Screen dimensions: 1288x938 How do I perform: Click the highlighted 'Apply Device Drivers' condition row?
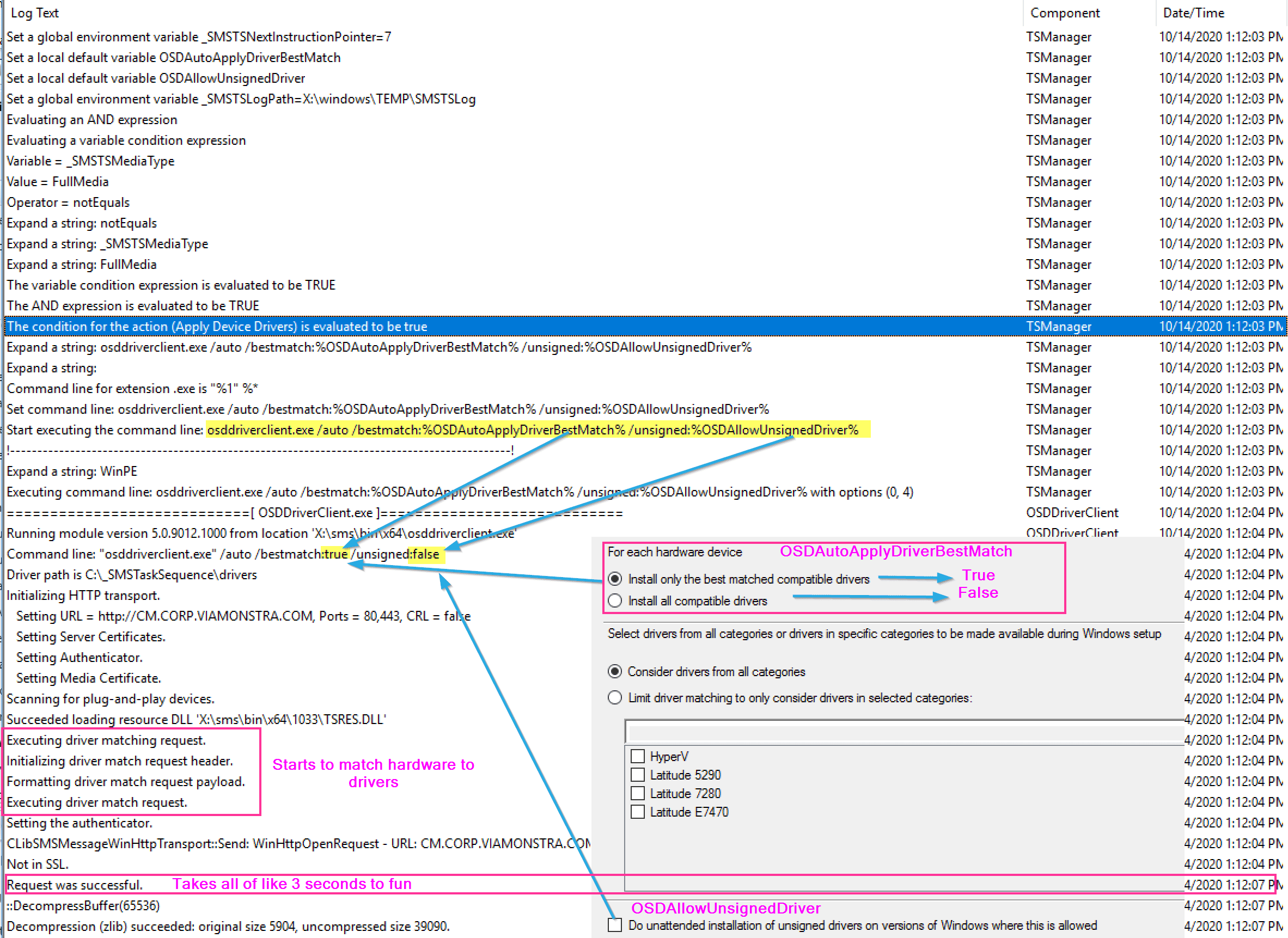click(216, 327)
